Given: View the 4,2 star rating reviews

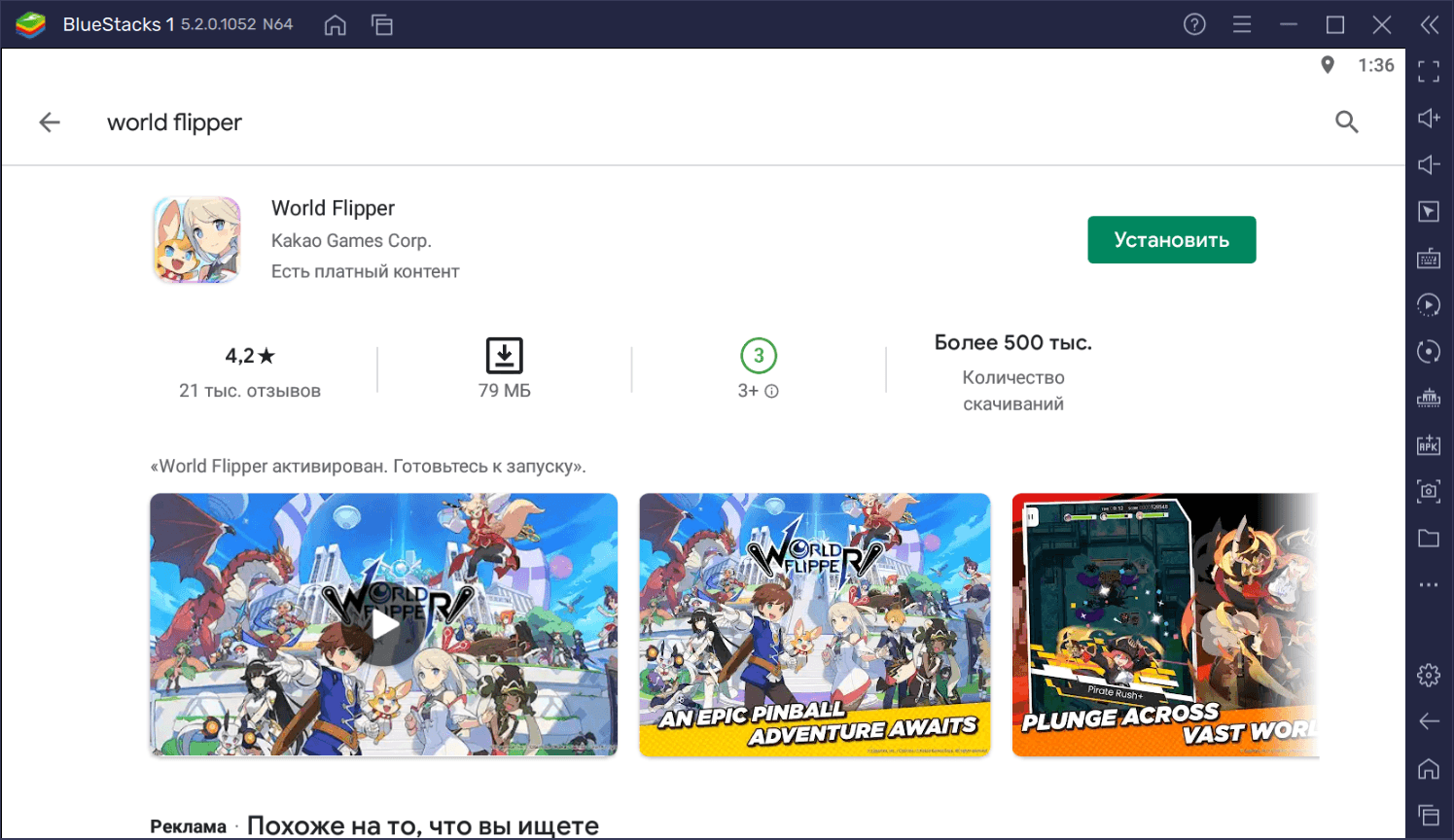Looking at the screenshot, I should pos(250,356).
